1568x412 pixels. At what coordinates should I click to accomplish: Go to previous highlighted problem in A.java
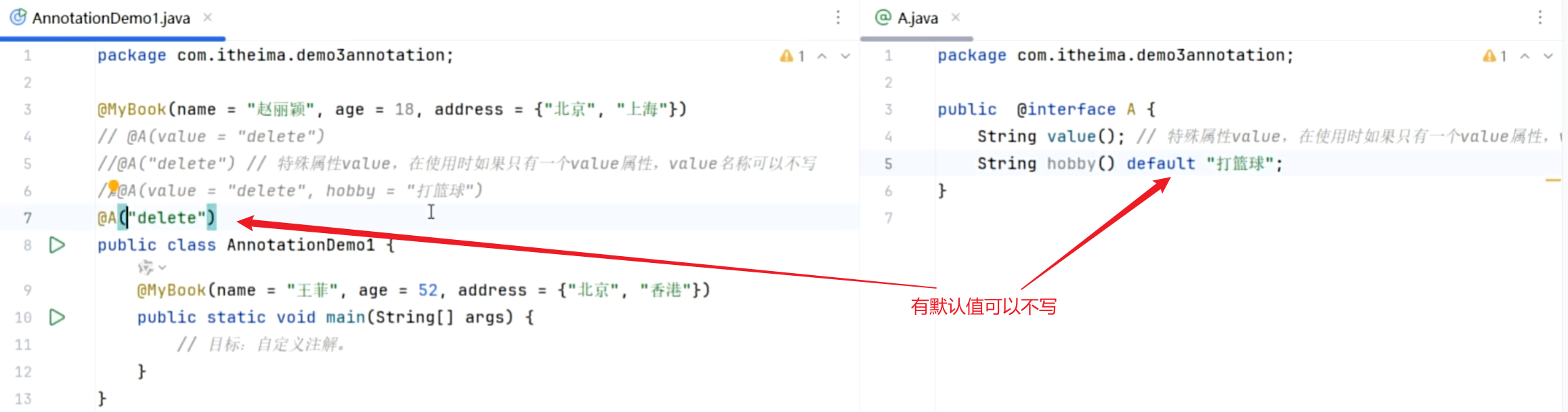click(x=1525, y=56)
